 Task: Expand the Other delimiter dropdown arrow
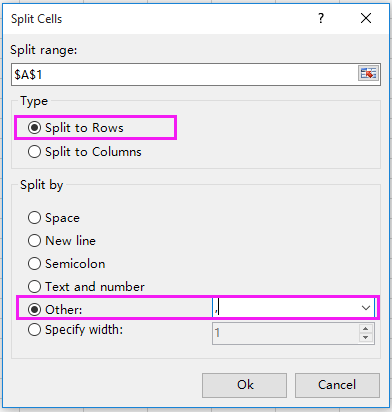click(x=366, y=308)
